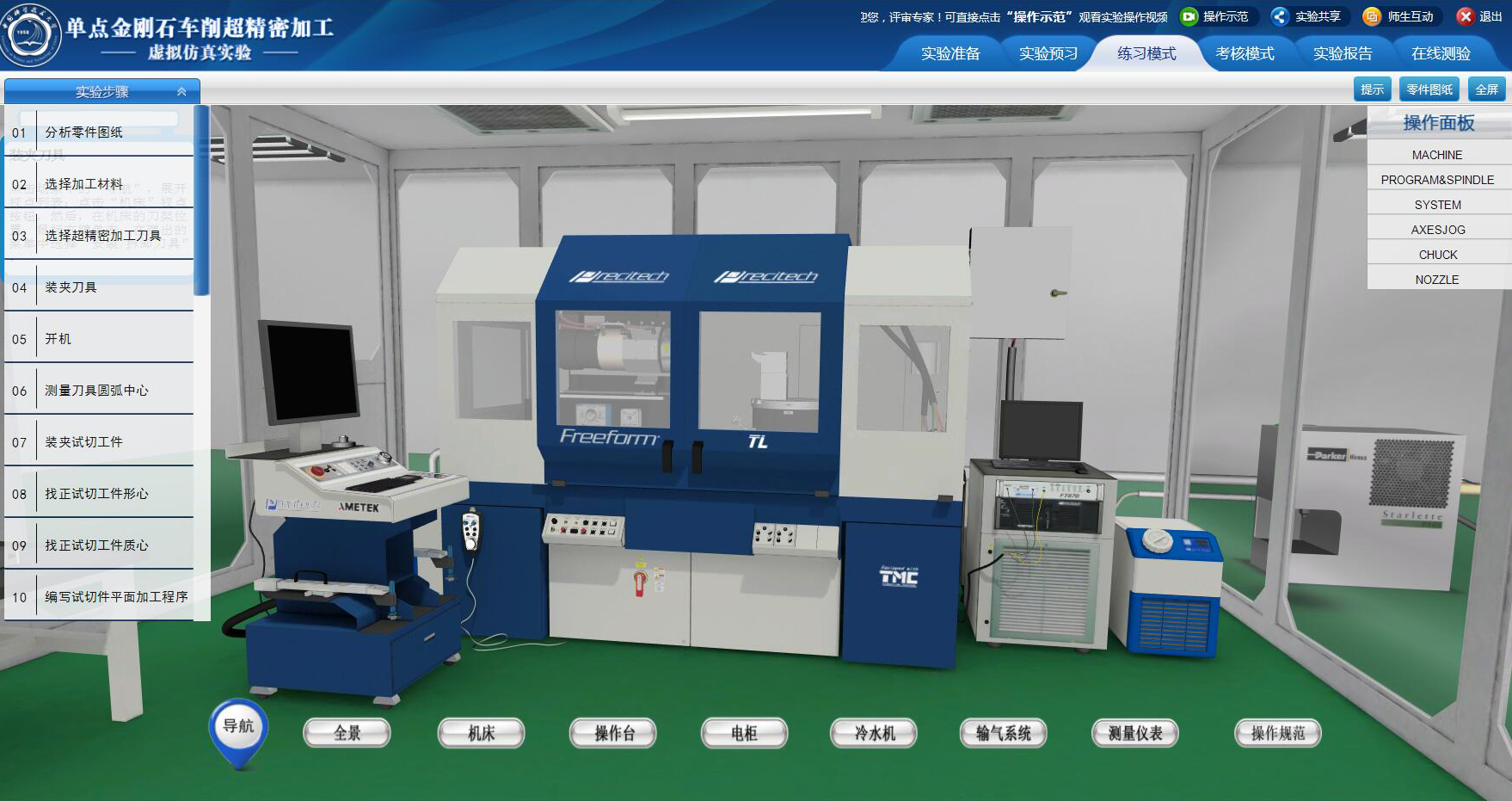Expand MACHINE section in 操作面板
Viewport: 1512px width, 801px height.
[x=1437, y=155]
